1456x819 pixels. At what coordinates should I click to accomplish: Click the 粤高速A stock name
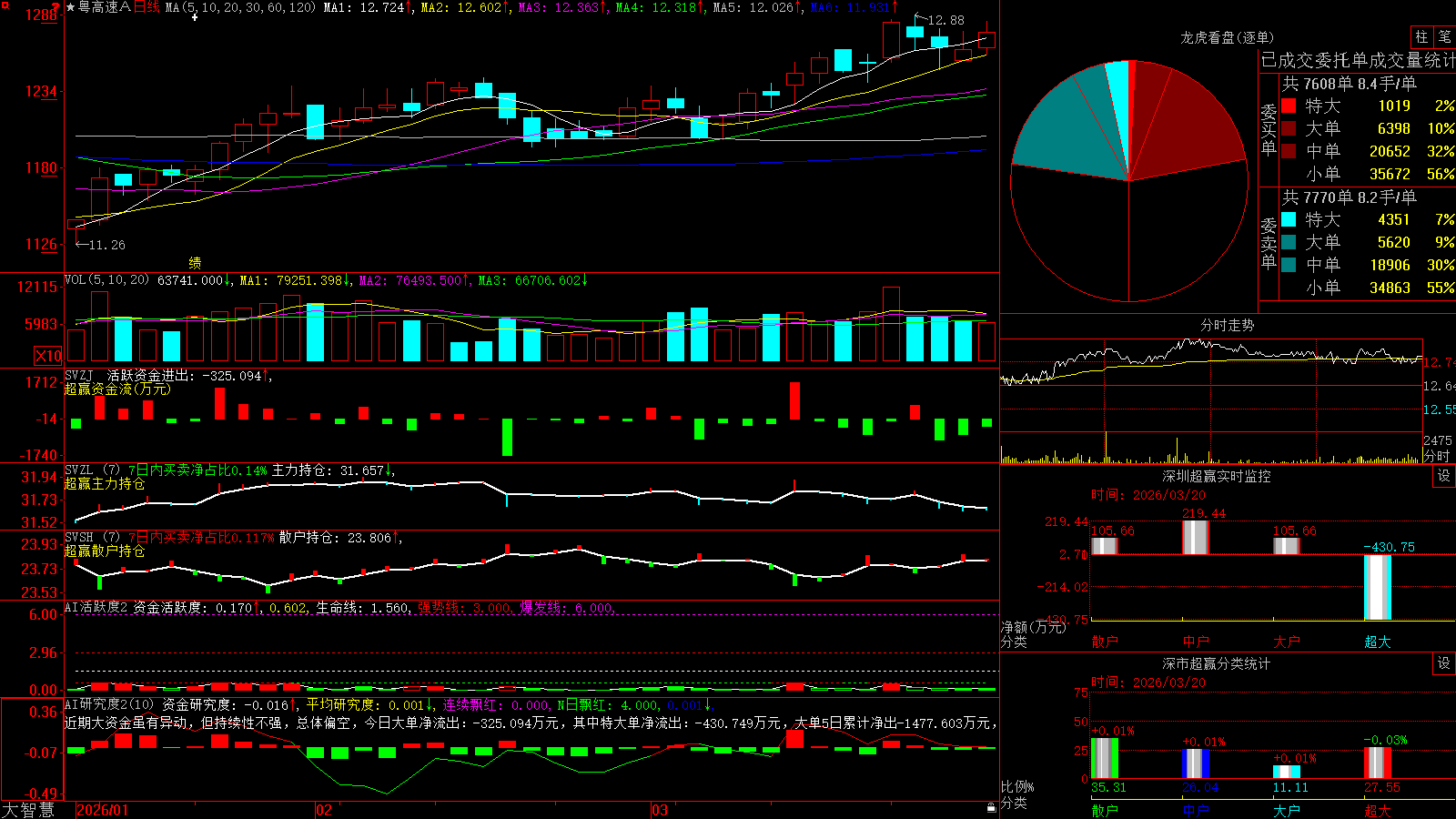[x=105, y=7]
